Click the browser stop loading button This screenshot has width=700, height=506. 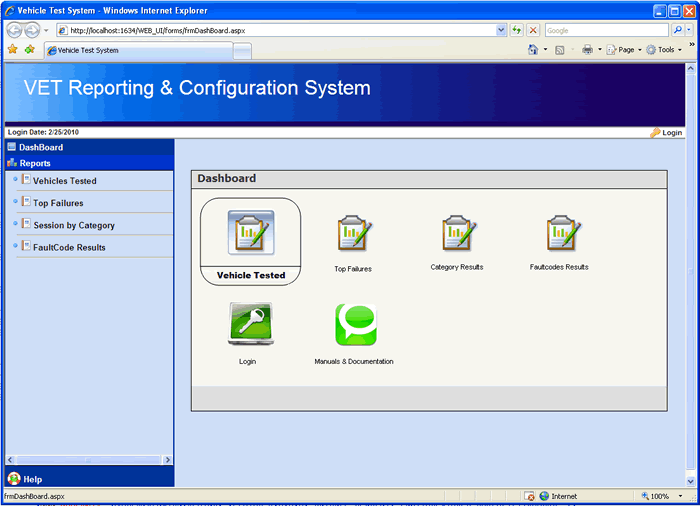pyautogui.click(x=533, y=31)
